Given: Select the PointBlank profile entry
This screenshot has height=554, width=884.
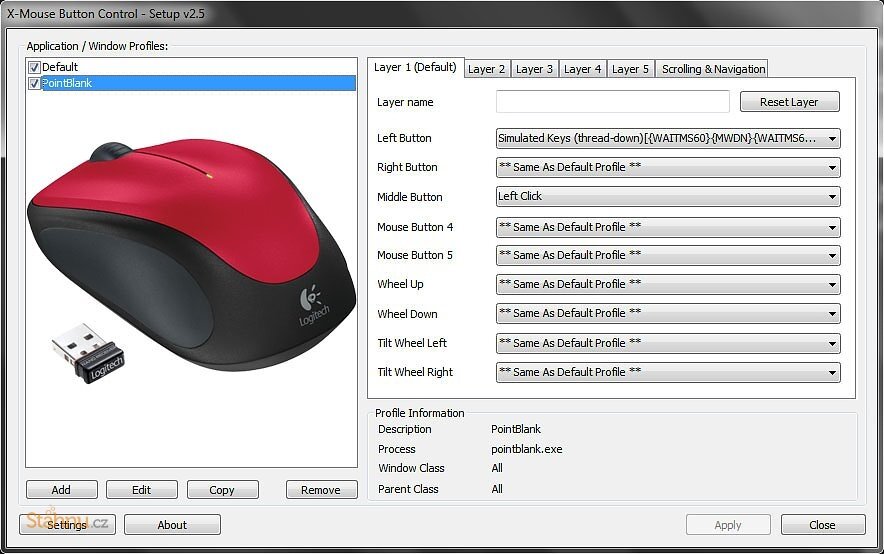Looking at the screenshot, I should pos(192,83).
